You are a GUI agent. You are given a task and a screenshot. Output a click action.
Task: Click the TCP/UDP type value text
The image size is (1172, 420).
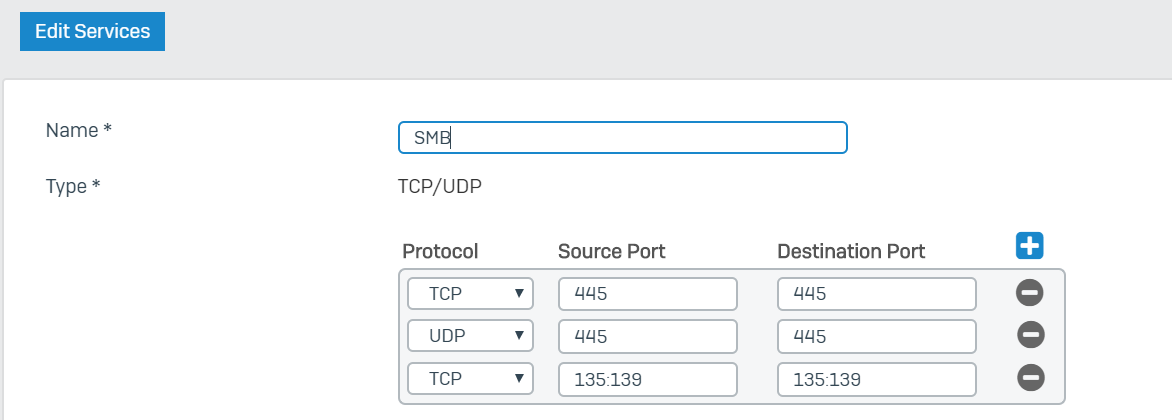click(440, 186)
